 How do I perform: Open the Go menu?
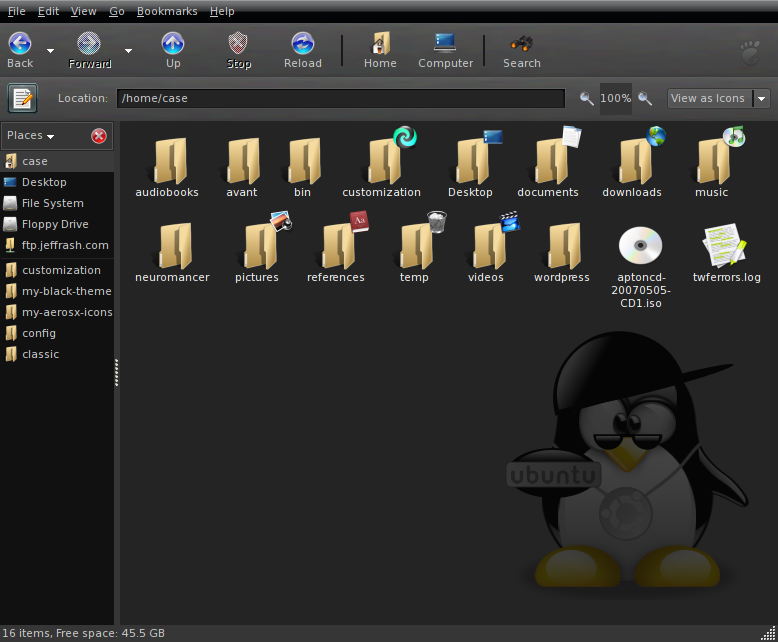[117, 11]
